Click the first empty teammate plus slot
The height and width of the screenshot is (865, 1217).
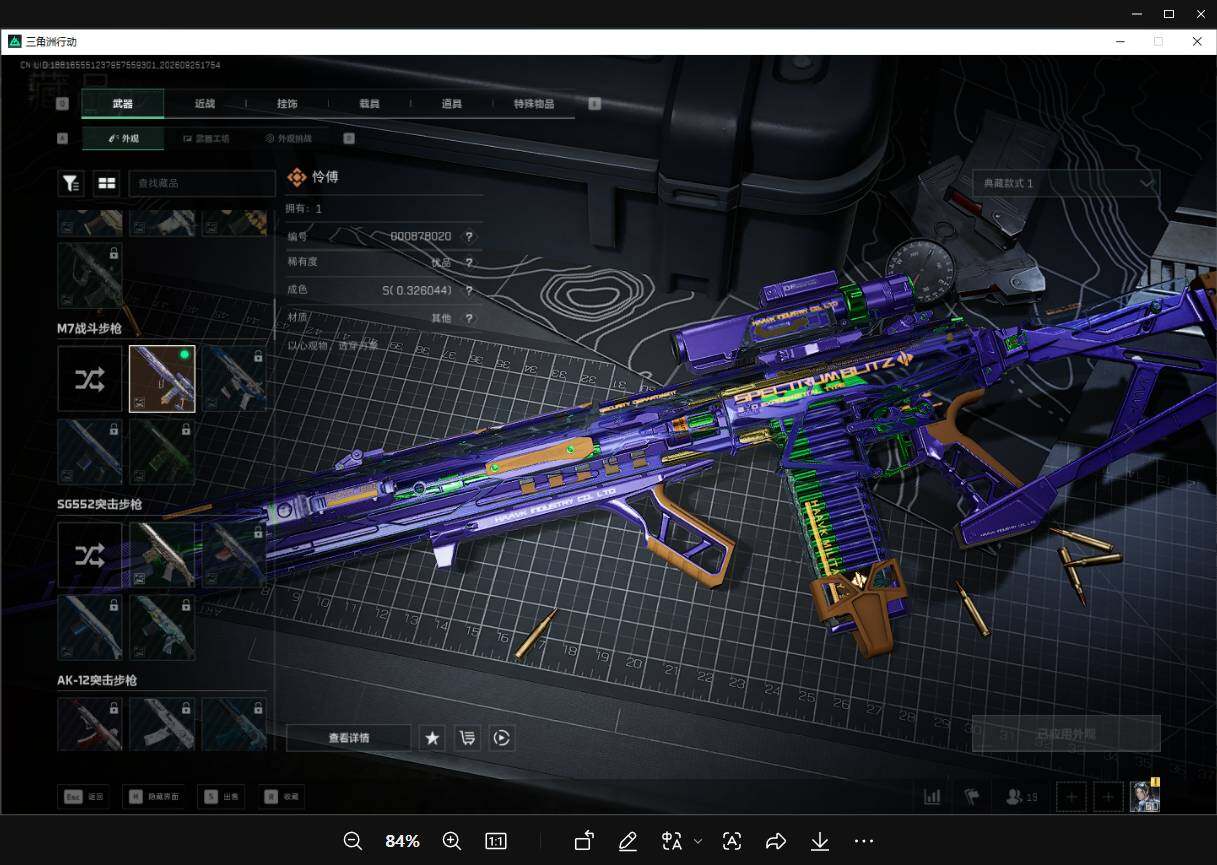pos(1071,797)
